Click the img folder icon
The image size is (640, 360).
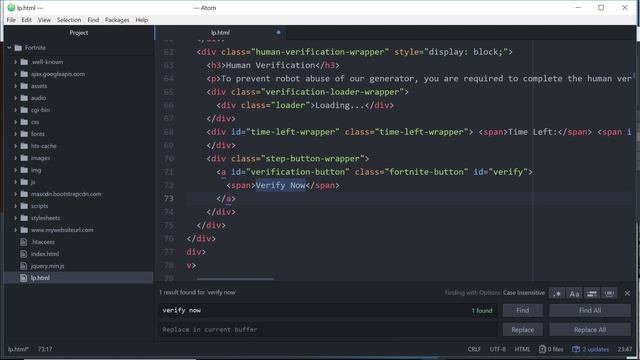[24, 170]
